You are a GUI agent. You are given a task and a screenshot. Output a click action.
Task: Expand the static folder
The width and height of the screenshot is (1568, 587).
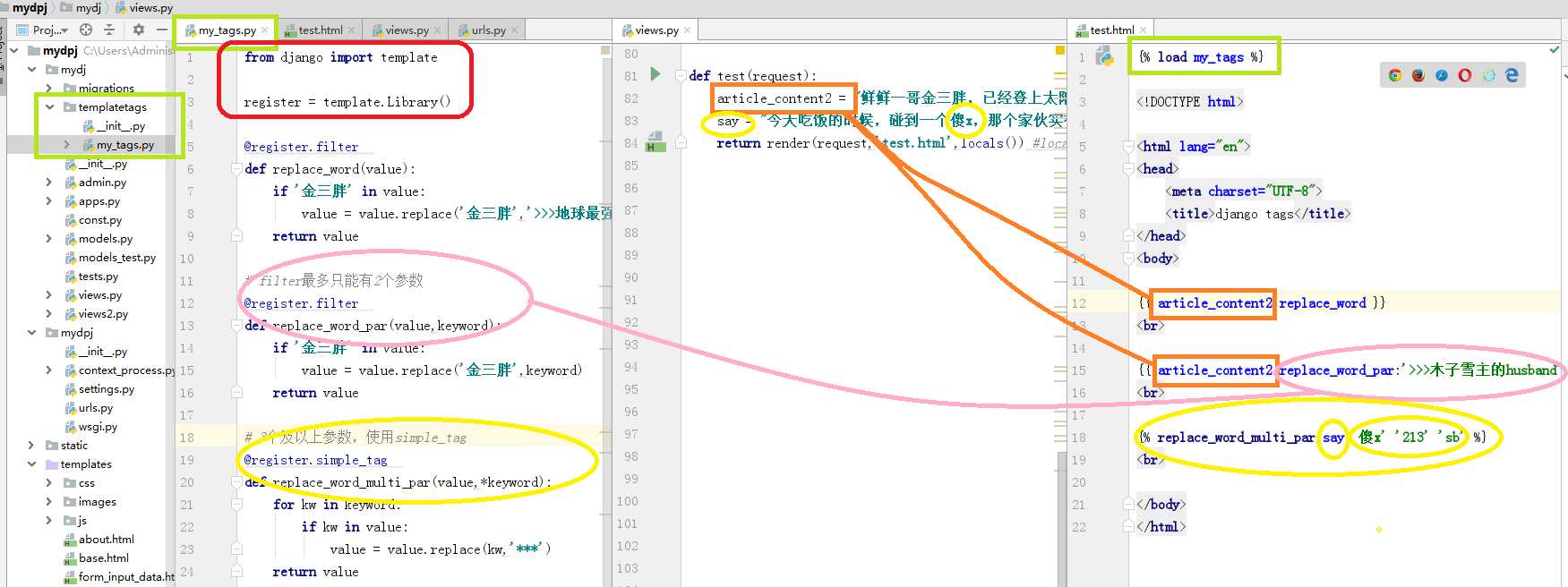[31, 445]
